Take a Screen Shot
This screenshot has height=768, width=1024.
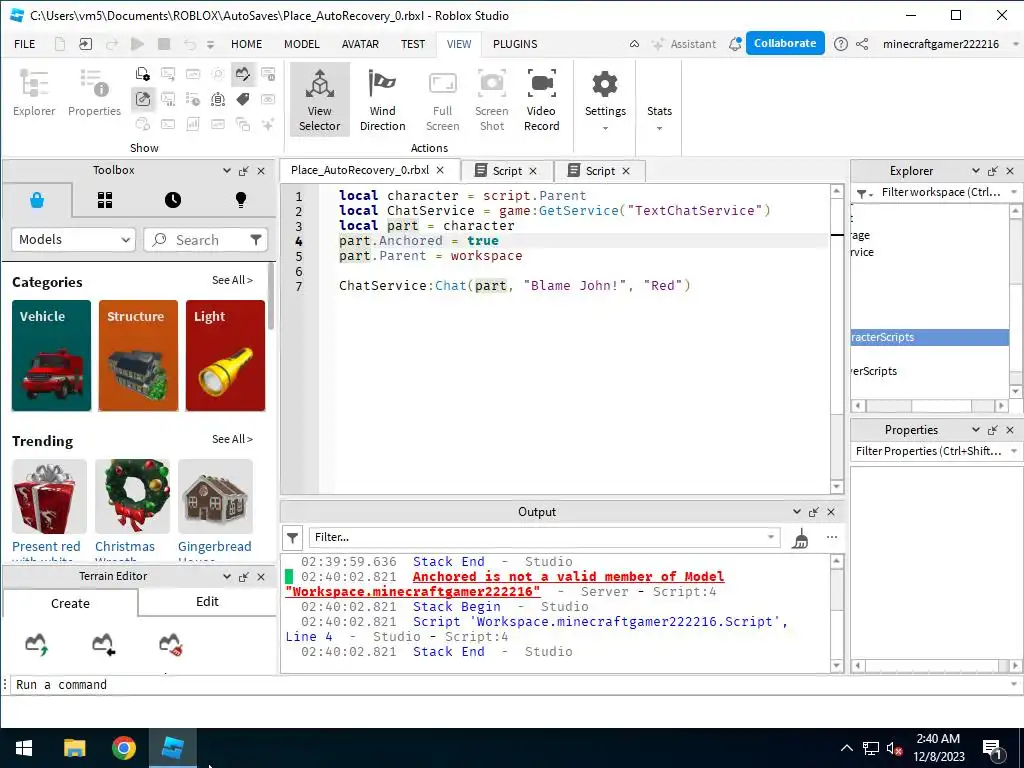coord(492,100)
